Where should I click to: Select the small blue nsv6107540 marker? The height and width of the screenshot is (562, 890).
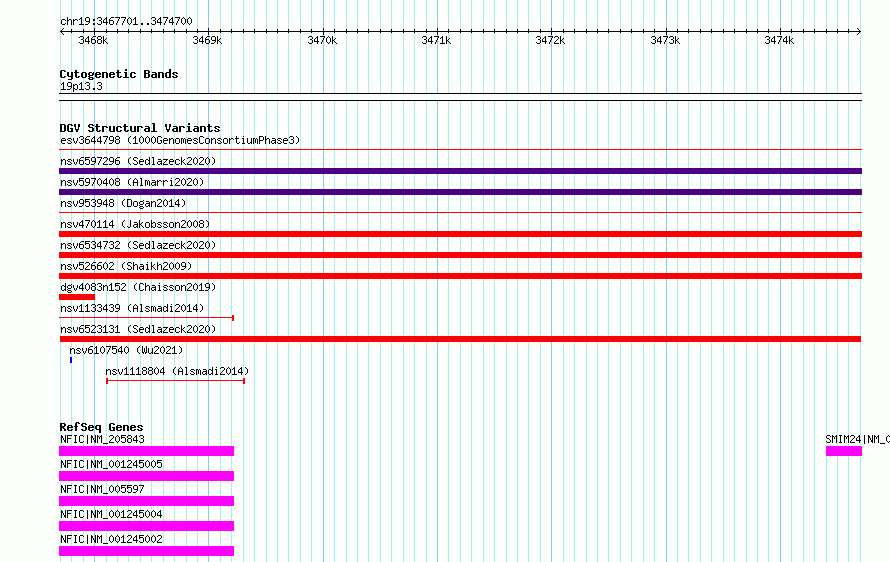coord(71,360)
